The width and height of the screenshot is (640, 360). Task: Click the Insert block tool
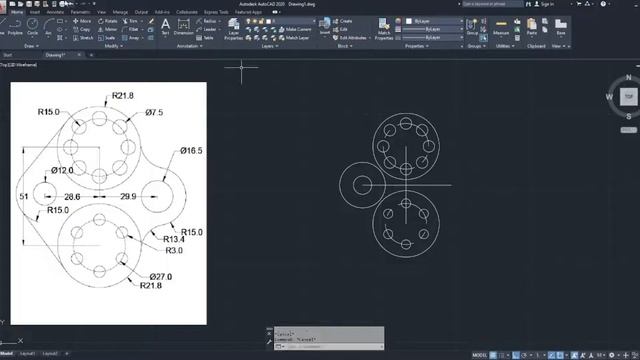[324, 27]
